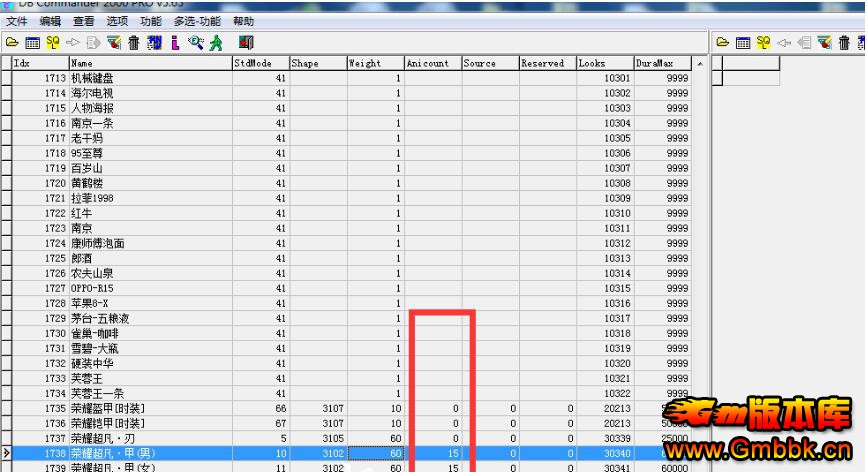The width and height of the screenshot is (867, 472).
Task: Click the Idx cell 1738 in highlighted row
Action: click(40, 453)
